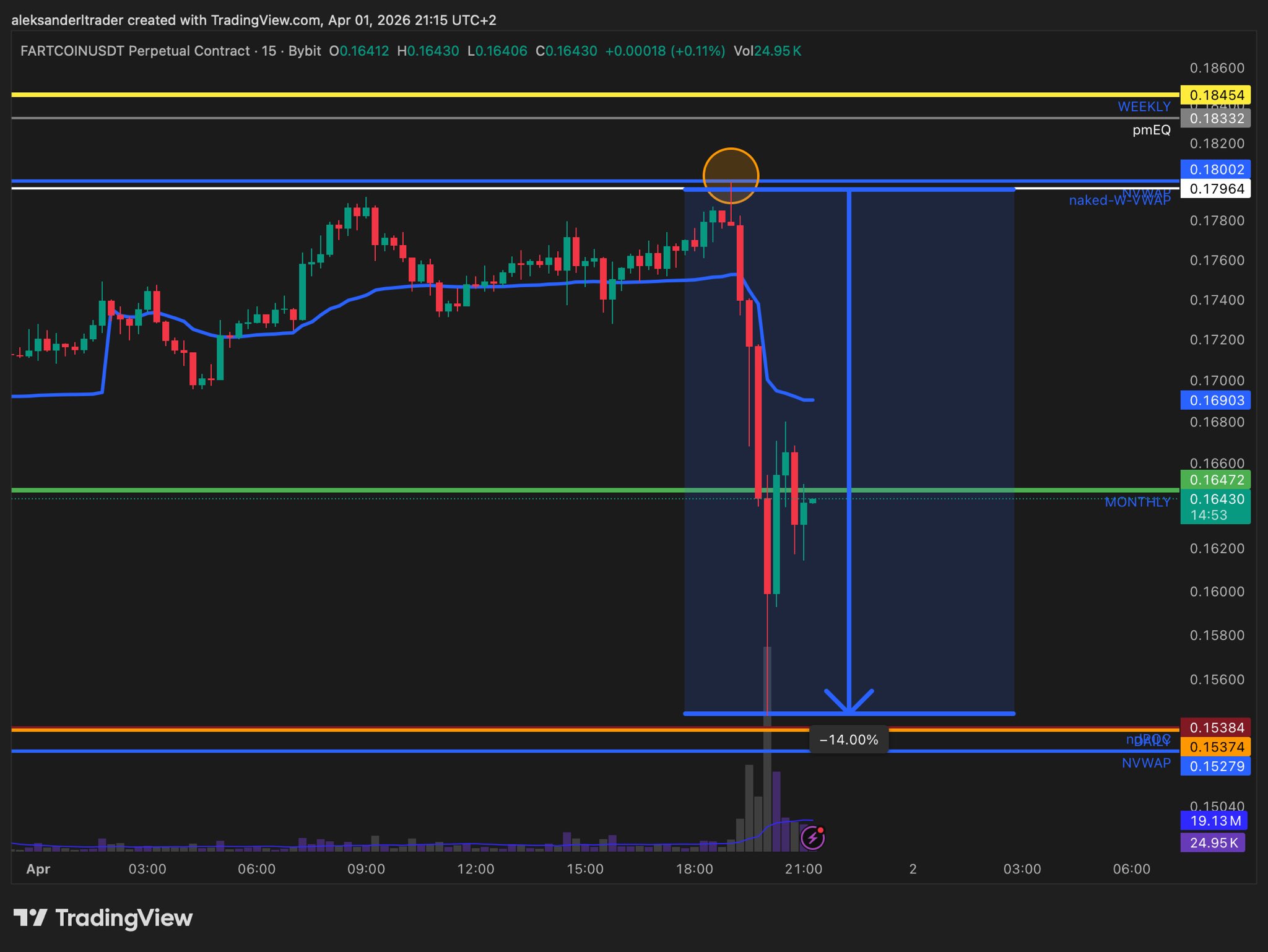
Task: Click the NVWAP label near 0.15279
Action: coord(1146,763)
